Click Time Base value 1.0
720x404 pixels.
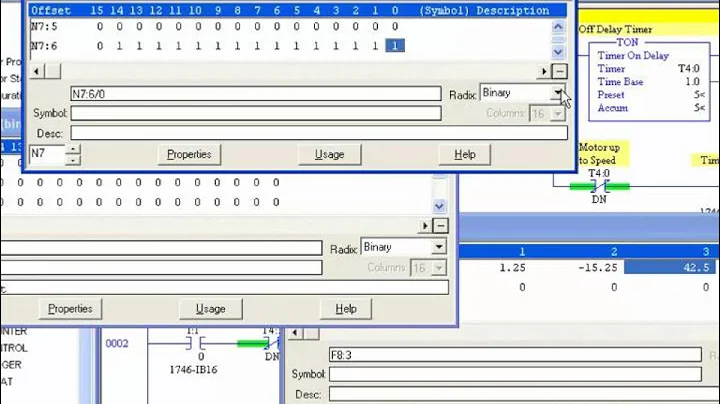tap(692, 82)
